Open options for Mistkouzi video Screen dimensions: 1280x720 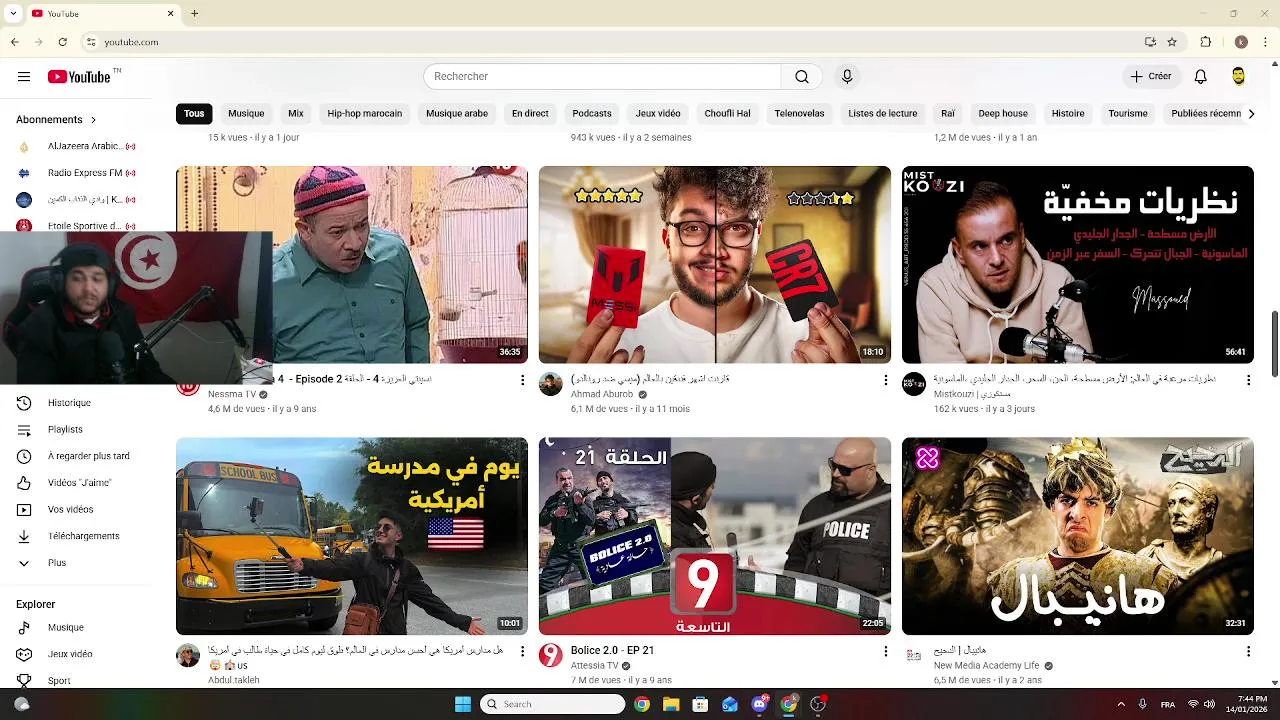pos(1248,380)
